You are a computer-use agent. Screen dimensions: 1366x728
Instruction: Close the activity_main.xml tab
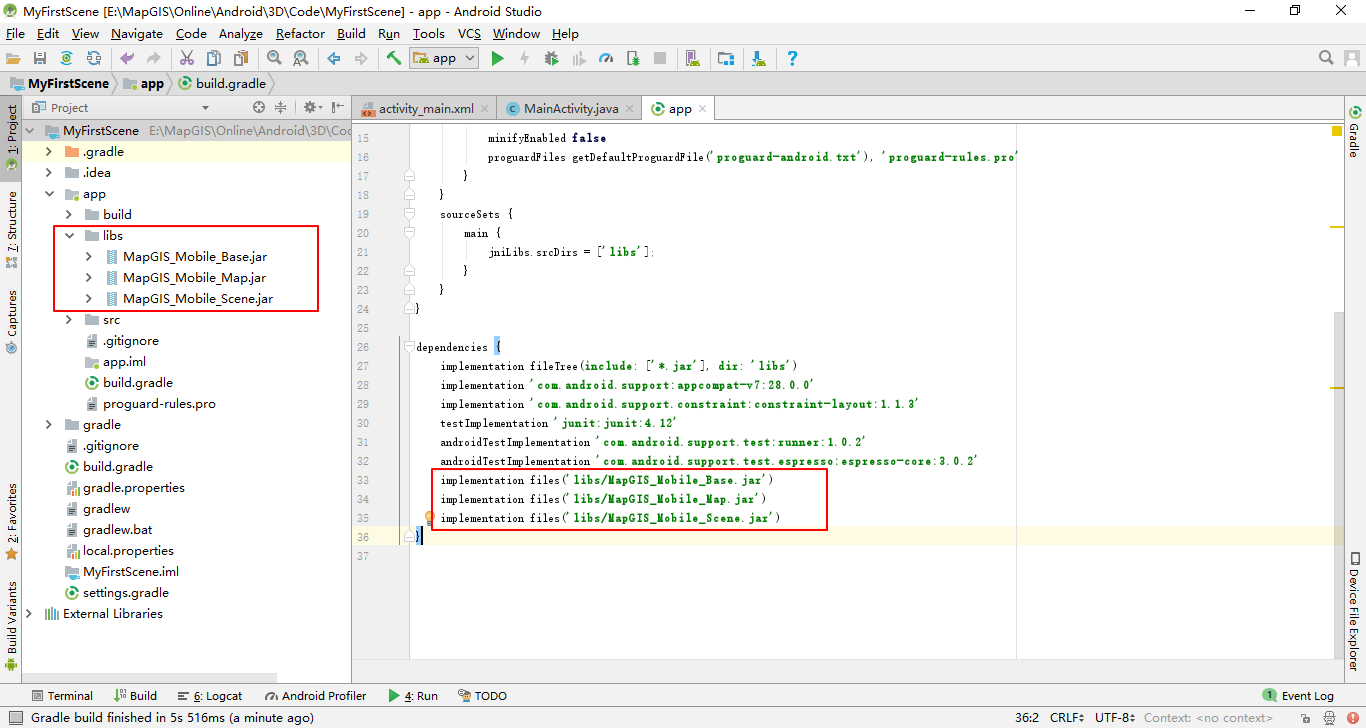point(485,108)
